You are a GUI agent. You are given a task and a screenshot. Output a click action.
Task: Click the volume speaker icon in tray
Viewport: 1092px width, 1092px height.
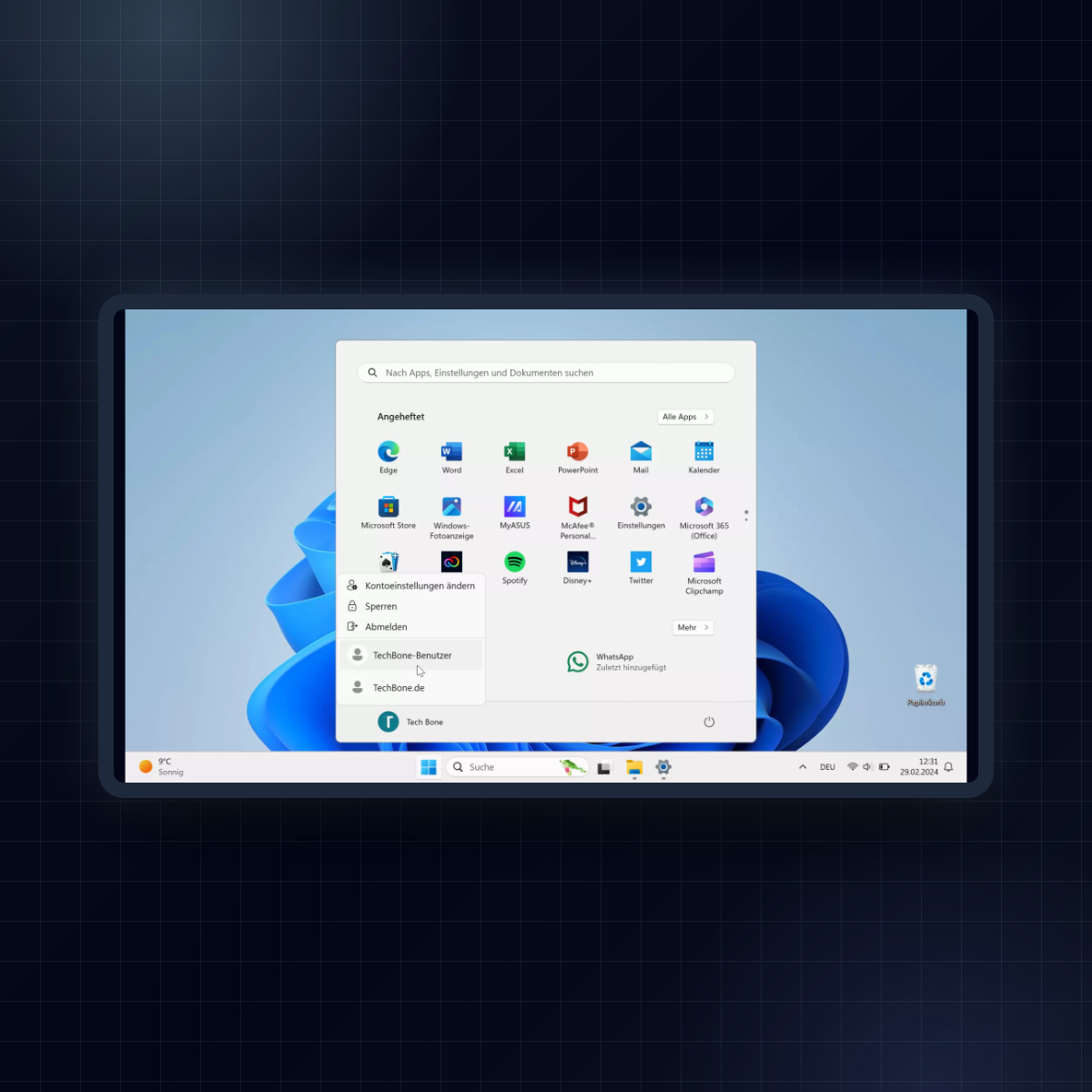(x=868, y=767)
